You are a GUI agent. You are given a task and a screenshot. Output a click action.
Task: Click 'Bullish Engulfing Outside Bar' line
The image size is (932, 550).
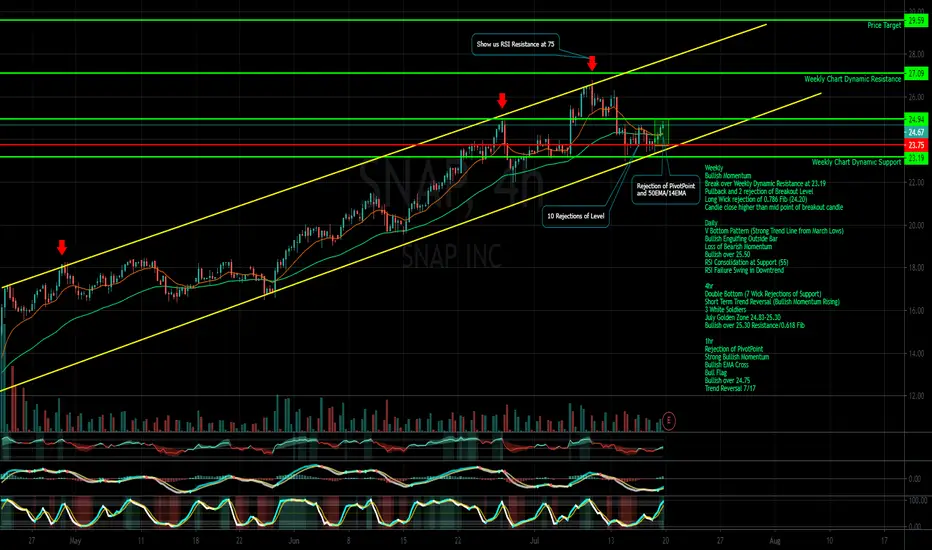click(x=741, y=238)
